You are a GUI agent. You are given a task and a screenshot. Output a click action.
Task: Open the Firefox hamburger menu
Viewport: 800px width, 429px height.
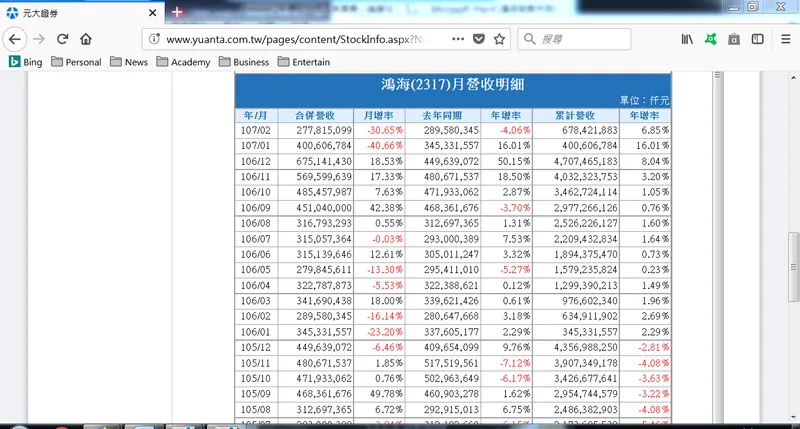[x=786, y=39]
